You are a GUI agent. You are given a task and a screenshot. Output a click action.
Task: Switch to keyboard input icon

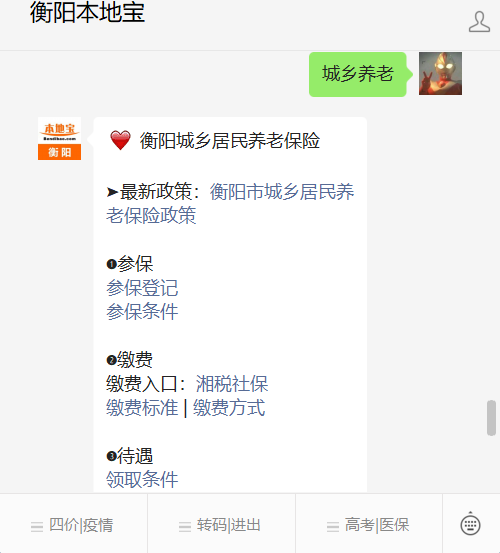pos(470,524)
